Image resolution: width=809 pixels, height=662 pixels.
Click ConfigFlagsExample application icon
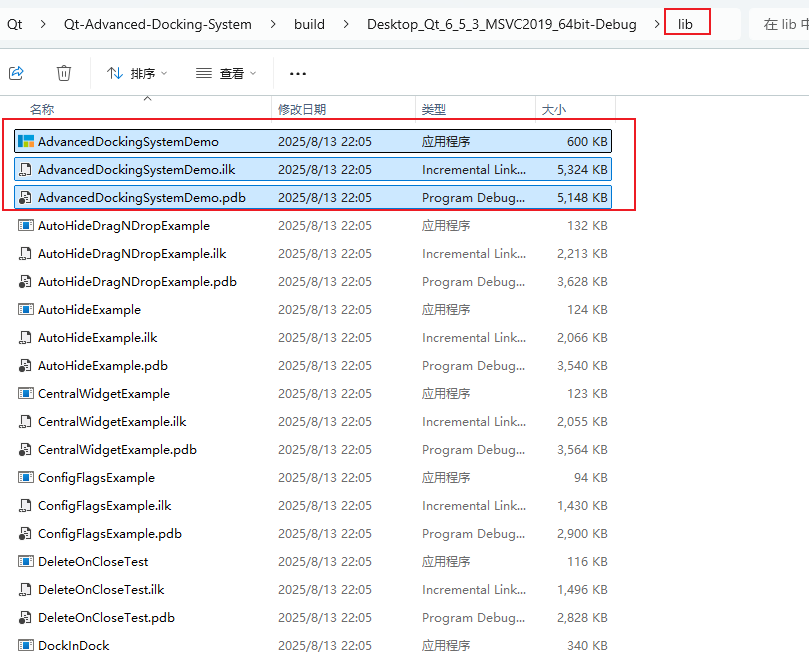point(26,478)
